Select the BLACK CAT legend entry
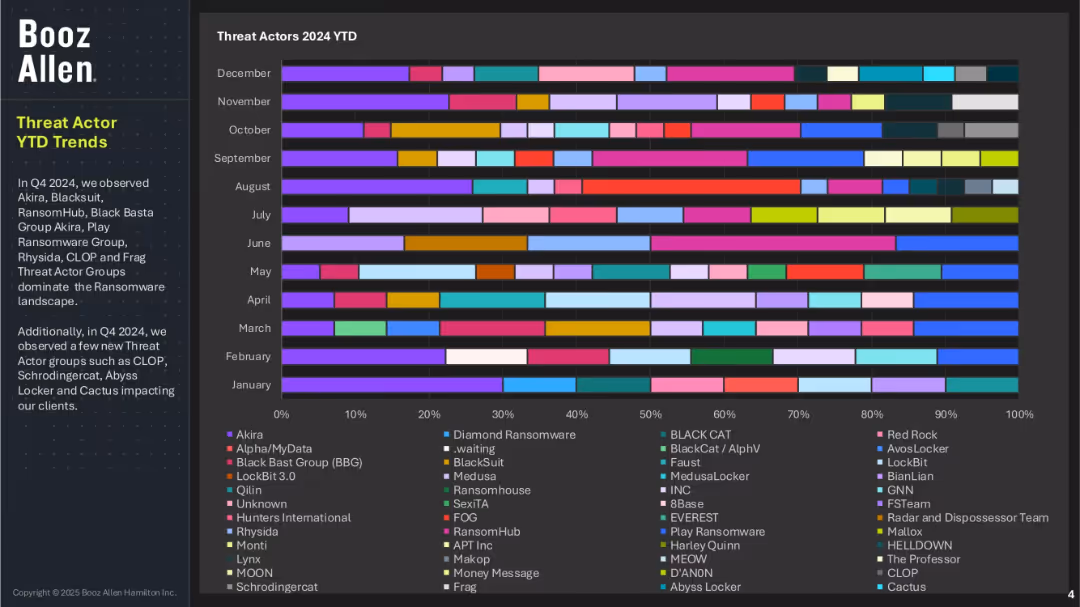Image resolution: width=1080 pixels, height=607 pixels. click(x=696, y=435)
